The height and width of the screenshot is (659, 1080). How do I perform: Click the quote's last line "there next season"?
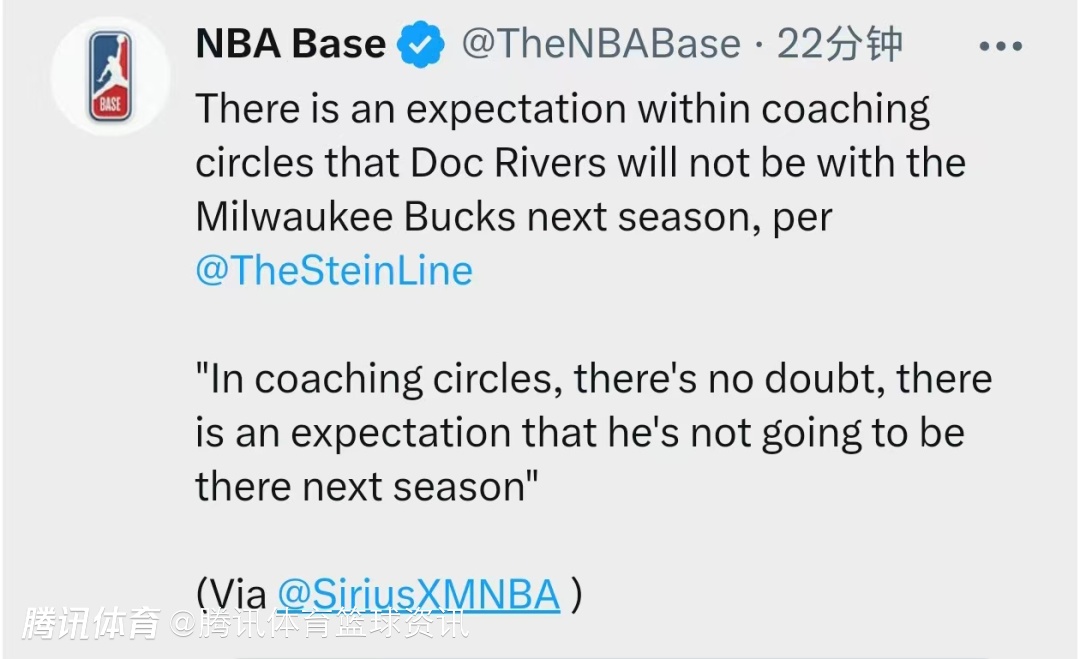click(366, 487)
